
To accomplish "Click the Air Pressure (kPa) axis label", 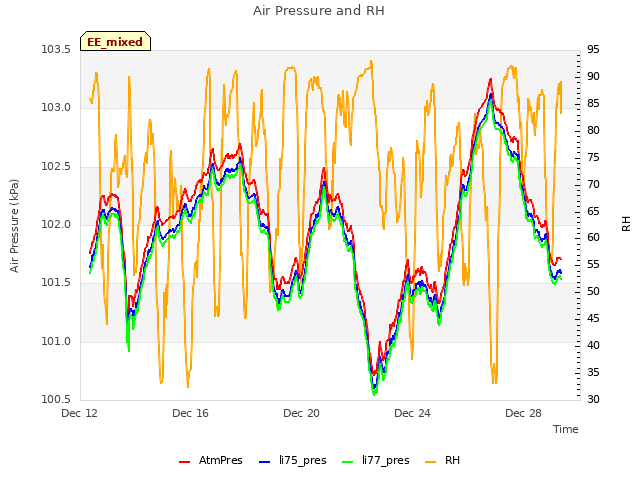I will click(14, 226).
